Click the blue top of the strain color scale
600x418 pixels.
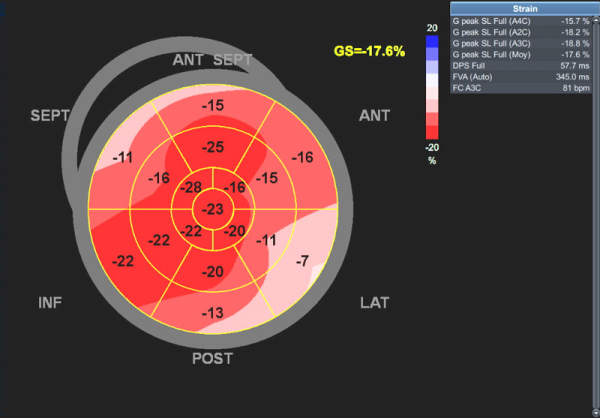click(432, 44)
